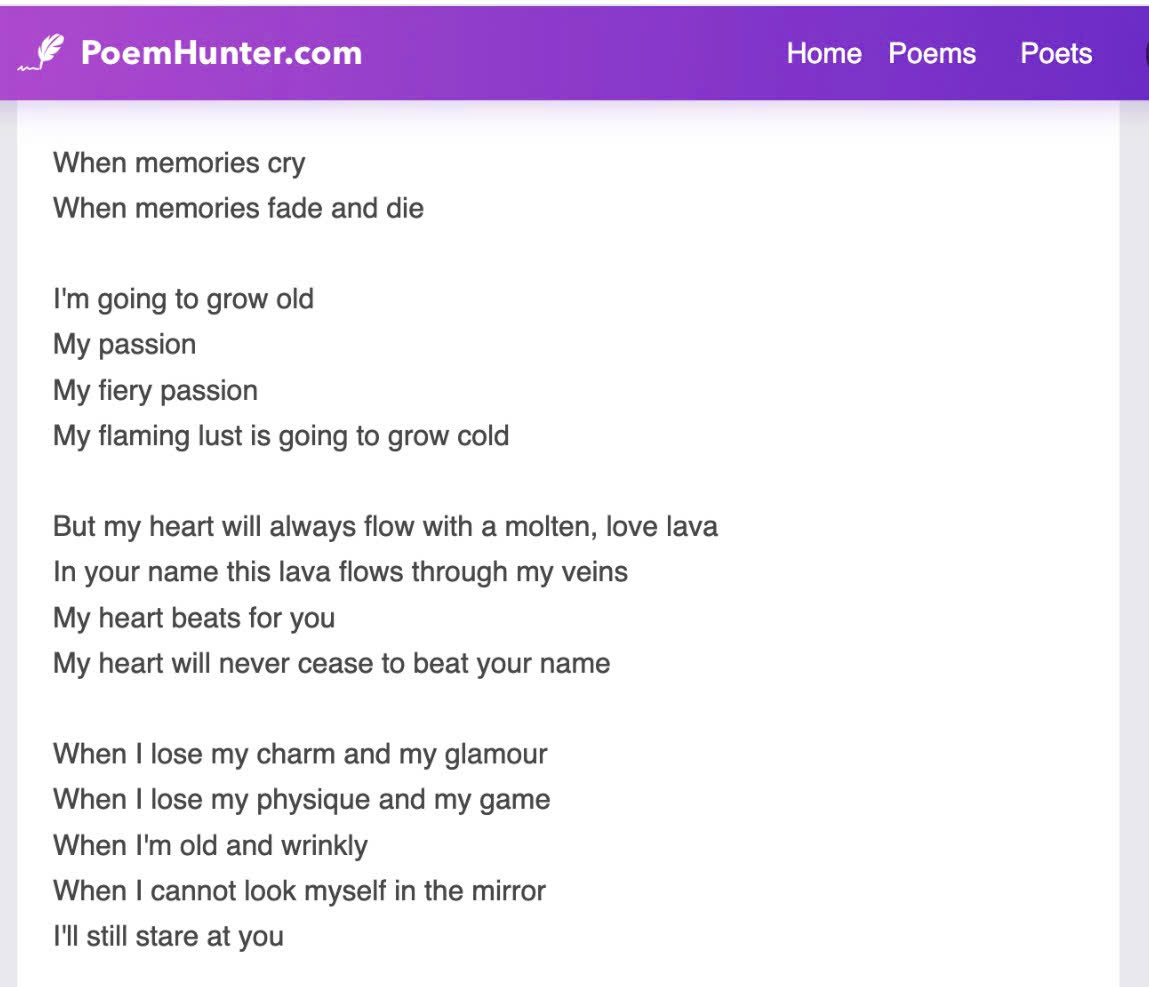Image resolution: width=1149 pixels, height=987 pixels.
Task: Click the line 'In your name this lava flows'
Action: 340,572
